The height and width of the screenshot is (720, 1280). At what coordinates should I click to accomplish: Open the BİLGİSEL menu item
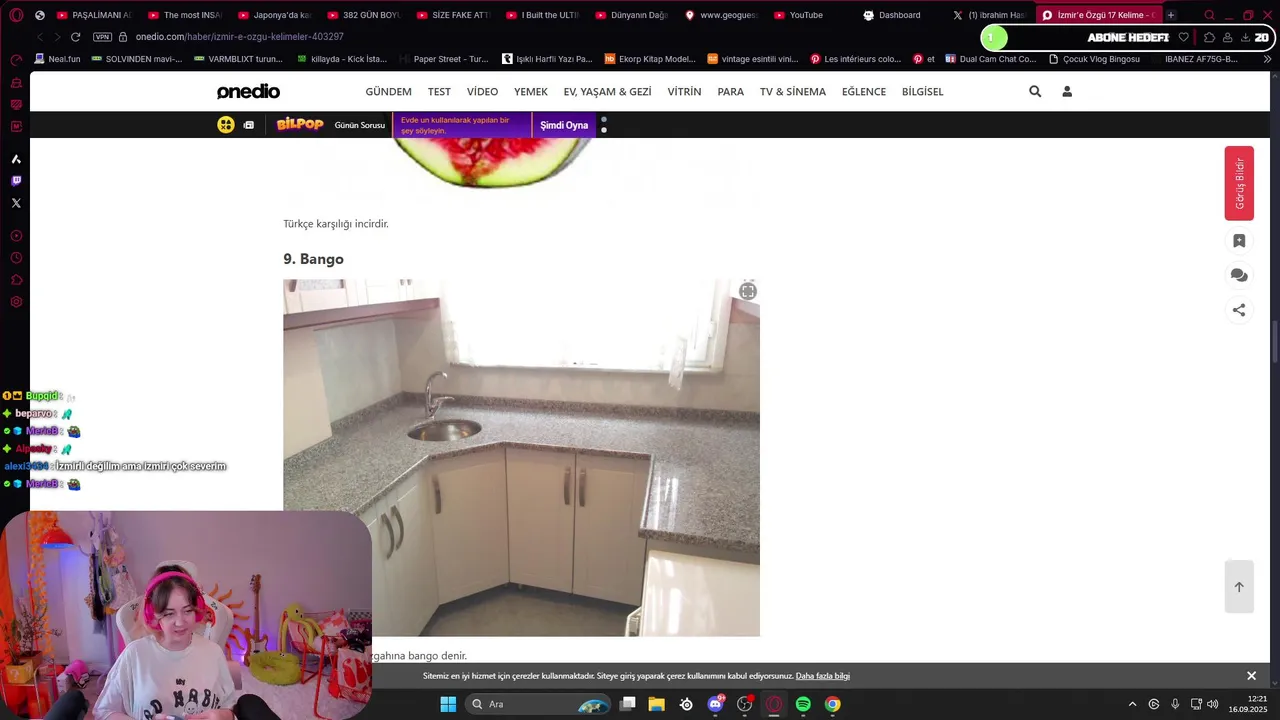(922, 91)
